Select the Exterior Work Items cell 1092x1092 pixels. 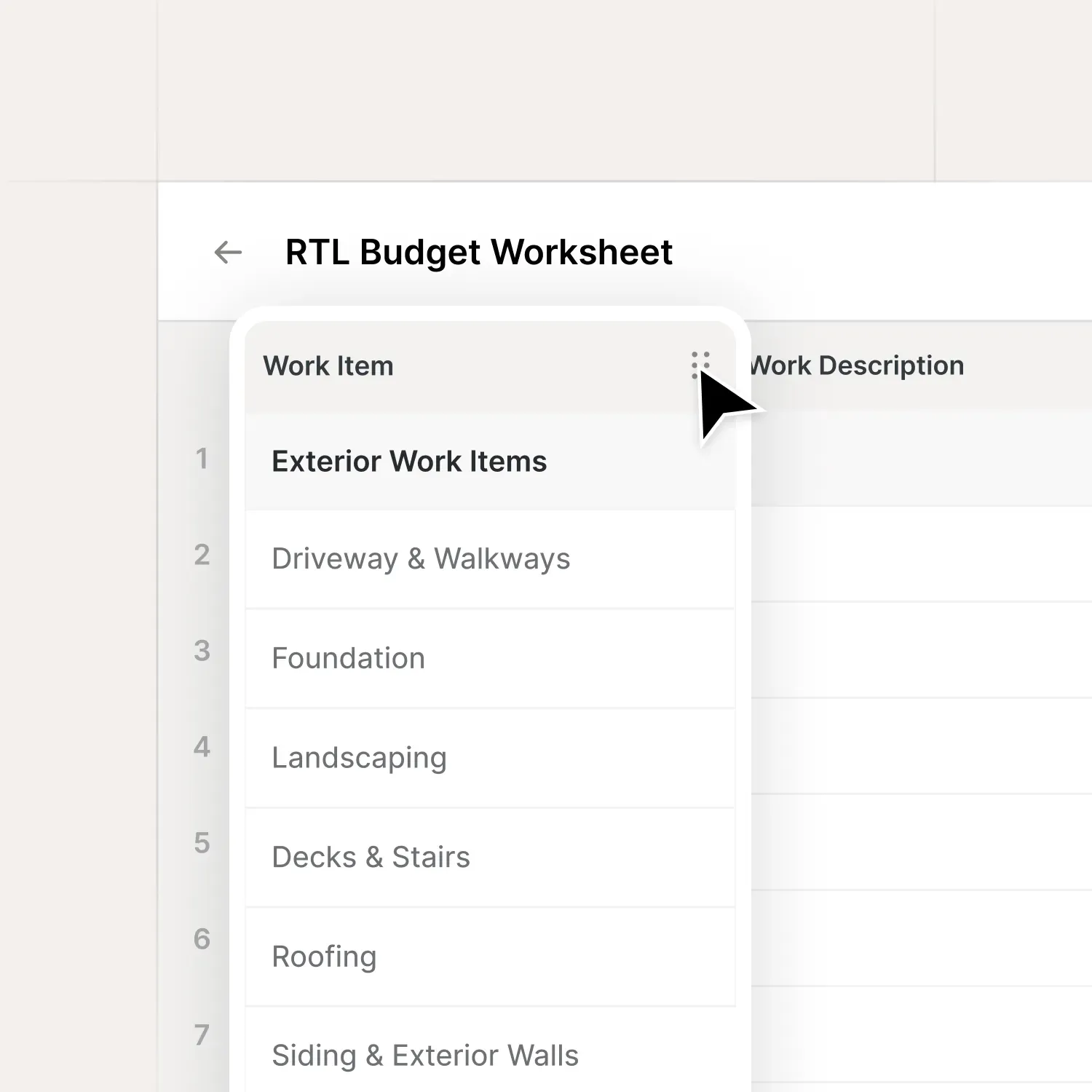tap(409, 462)
